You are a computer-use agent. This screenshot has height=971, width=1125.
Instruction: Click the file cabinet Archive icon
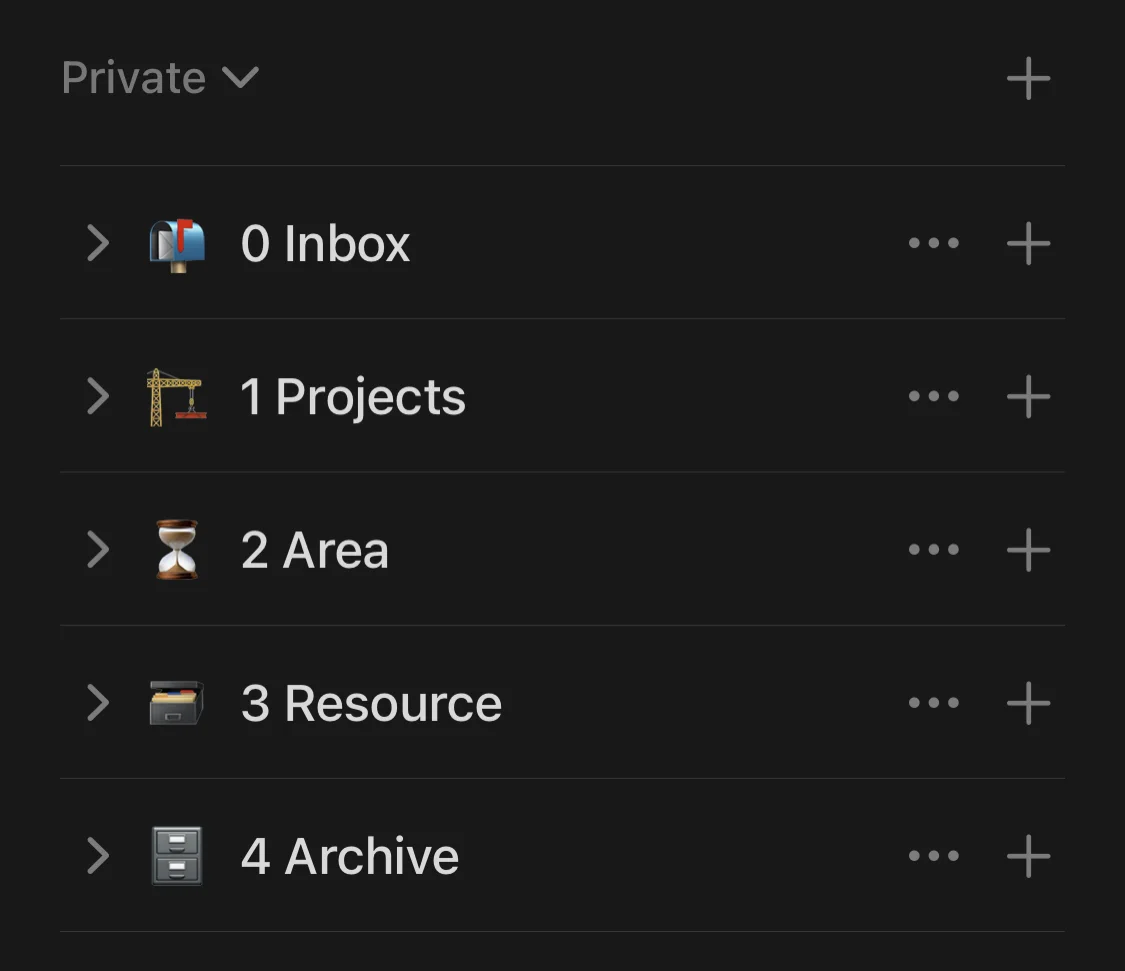click(x=176, y=855)
